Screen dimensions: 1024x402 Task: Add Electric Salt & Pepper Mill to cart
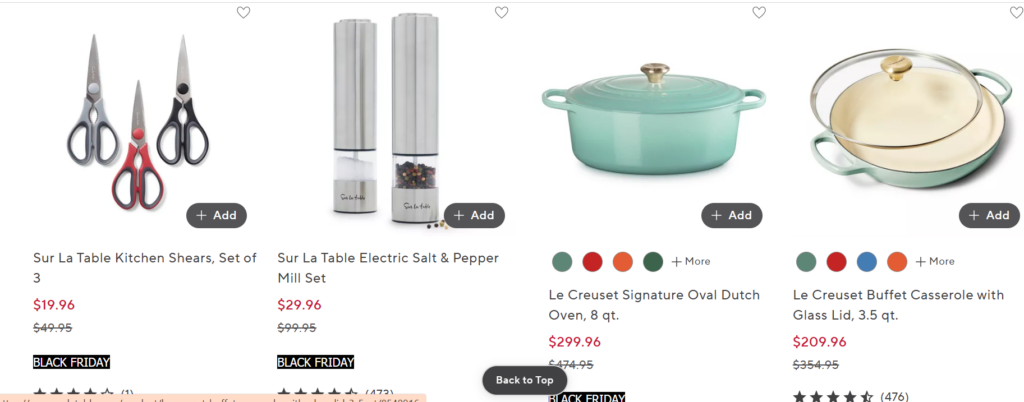pyautogui.click(x=474, y=215)
